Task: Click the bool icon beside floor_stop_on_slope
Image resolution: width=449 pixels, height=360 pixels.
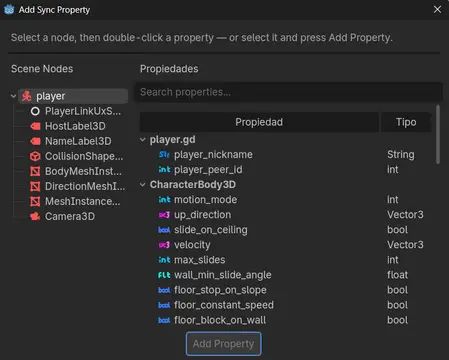Action: click(x=164, y=290)
